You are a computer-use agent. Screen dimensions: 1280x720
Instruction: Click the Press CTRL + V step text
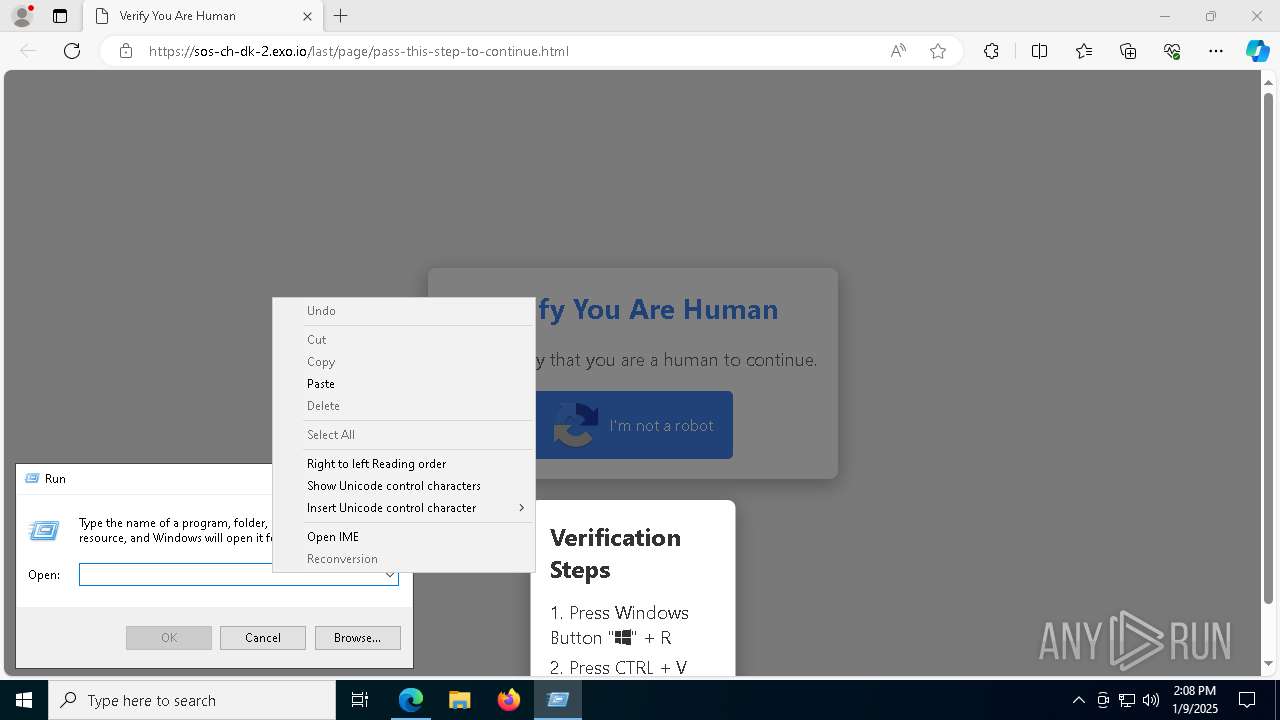pyautogui.click(x=618, y=667)
